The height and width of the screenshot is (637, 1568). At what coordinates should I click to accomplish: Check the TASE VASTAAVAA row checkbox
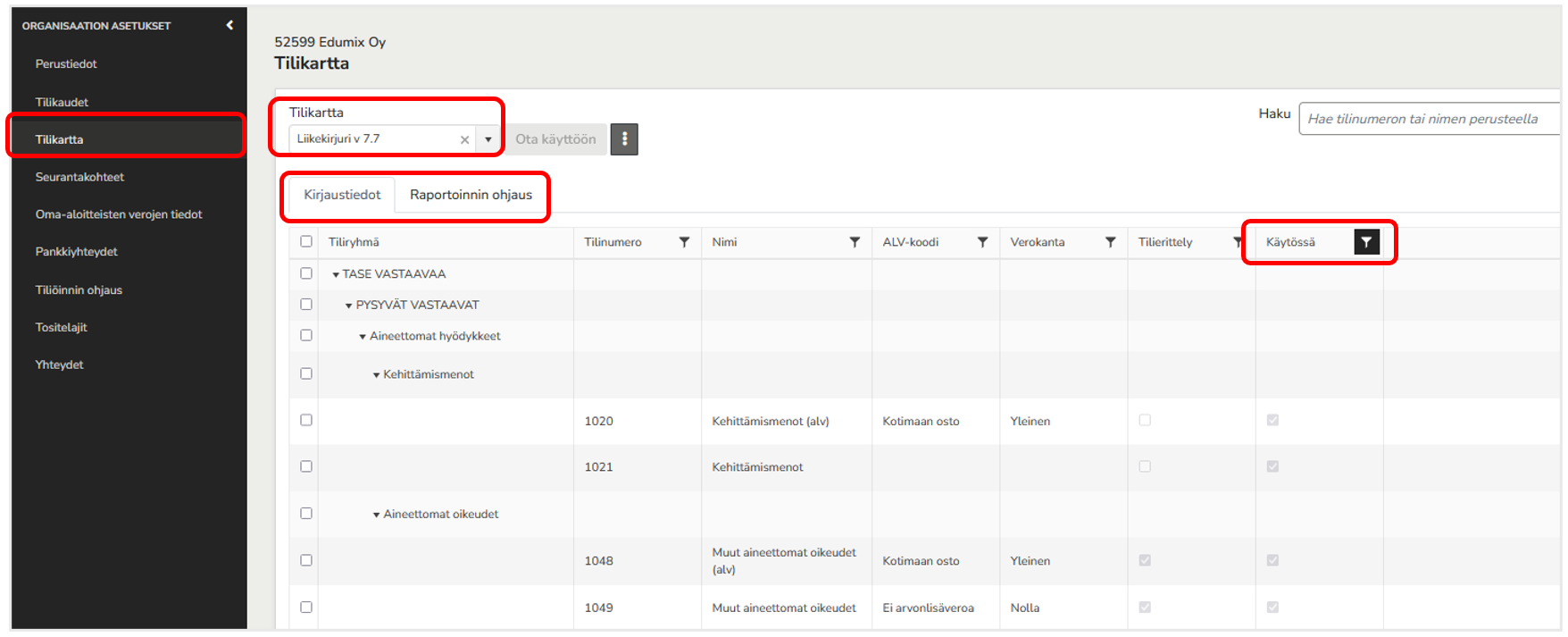pyautogui.click(x=306, y=273)
